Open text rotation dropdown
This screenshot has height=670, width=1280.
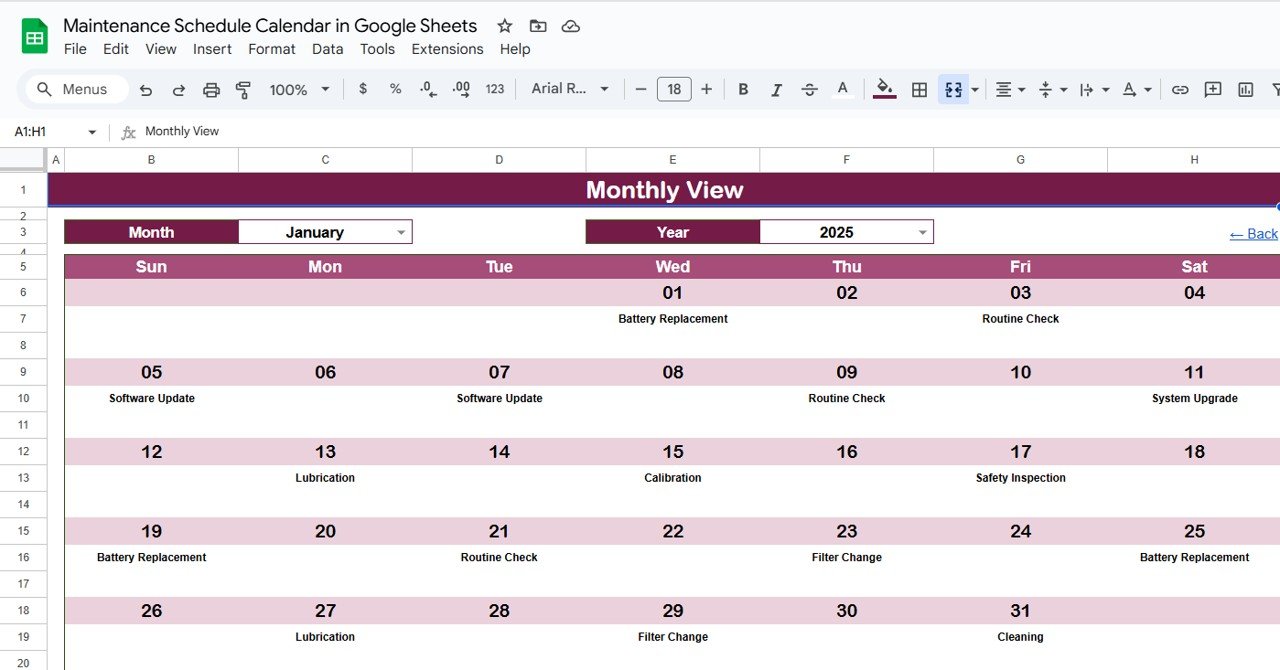click(1136, 89)
